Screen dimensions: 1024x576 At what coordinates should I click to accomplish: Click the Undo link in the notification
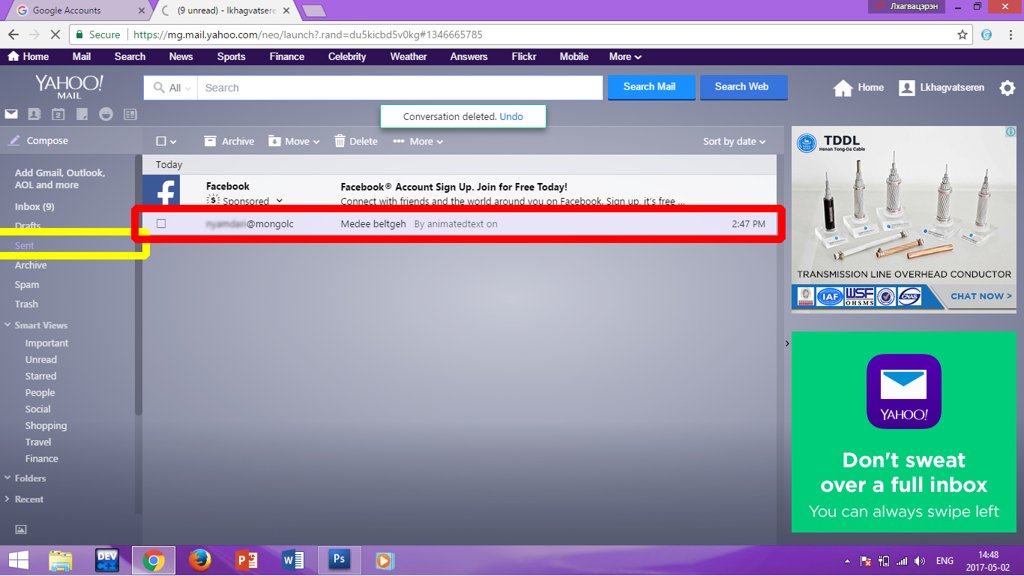point(511,117)
